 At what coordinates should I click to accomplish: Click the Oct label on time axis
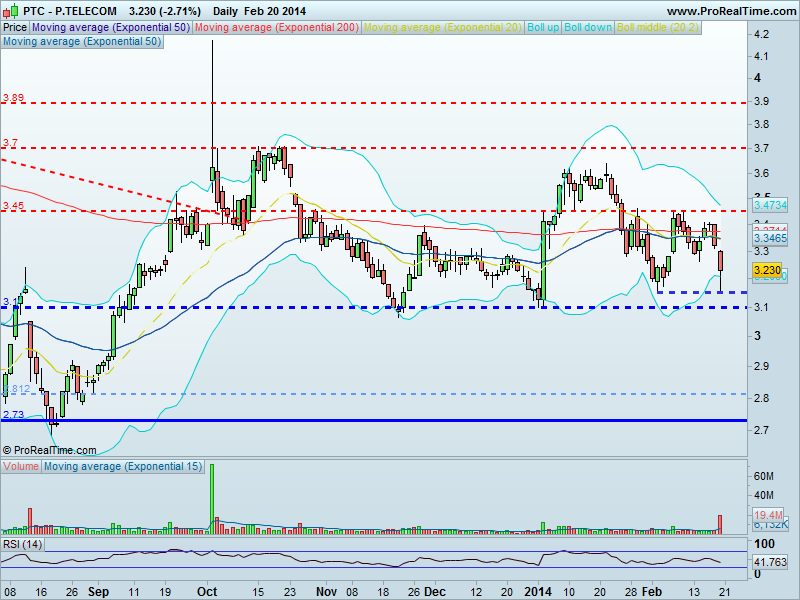point(207,592)
